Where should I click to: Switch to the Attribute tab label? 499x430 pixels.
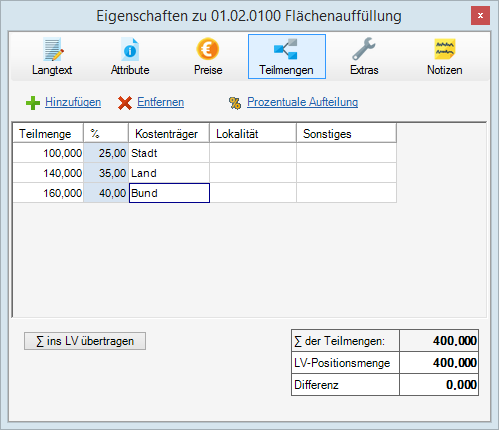(130, 70)
